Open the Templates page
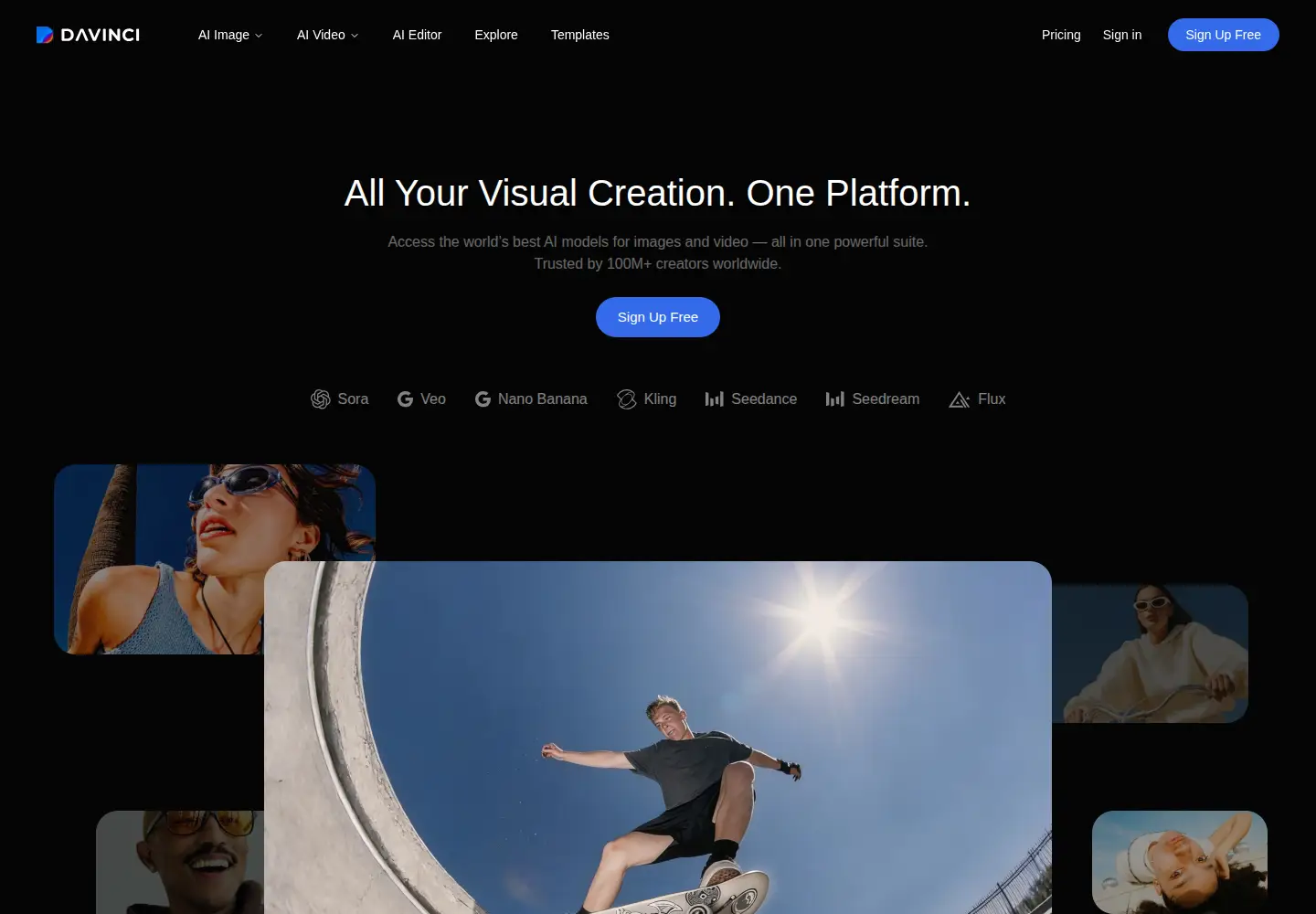The height and width of the screenshot is (914, 1316). (579, 35)
